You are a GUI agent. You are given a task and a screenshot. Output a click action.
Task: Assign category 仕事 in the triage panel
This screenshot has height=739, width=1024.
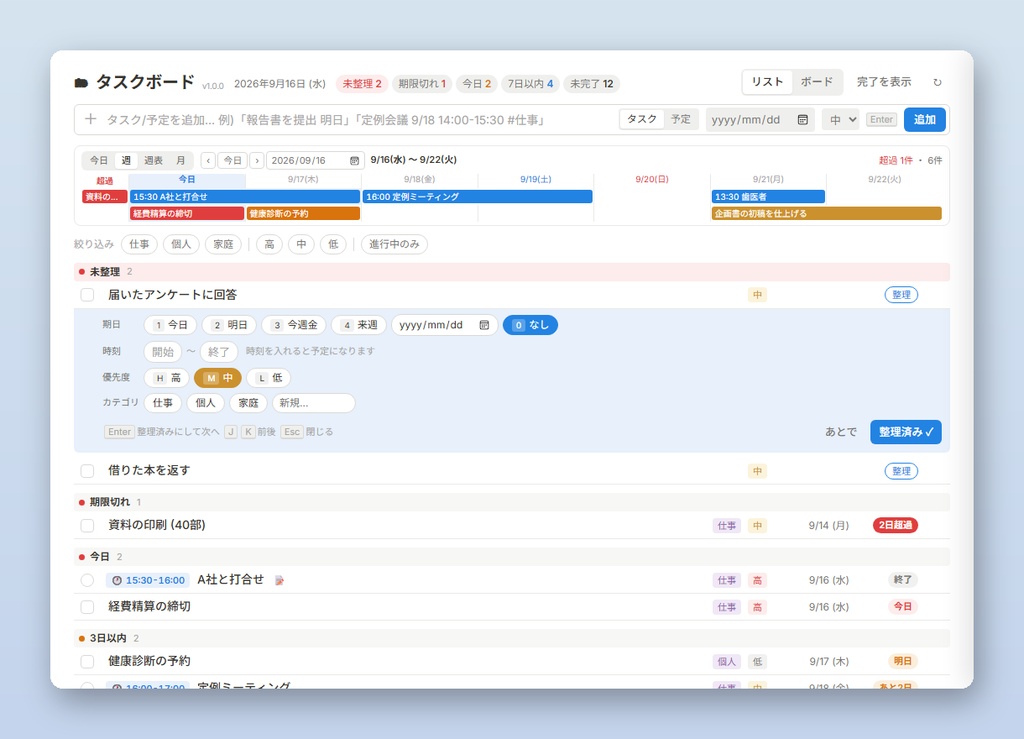click(x=163, y=403)
